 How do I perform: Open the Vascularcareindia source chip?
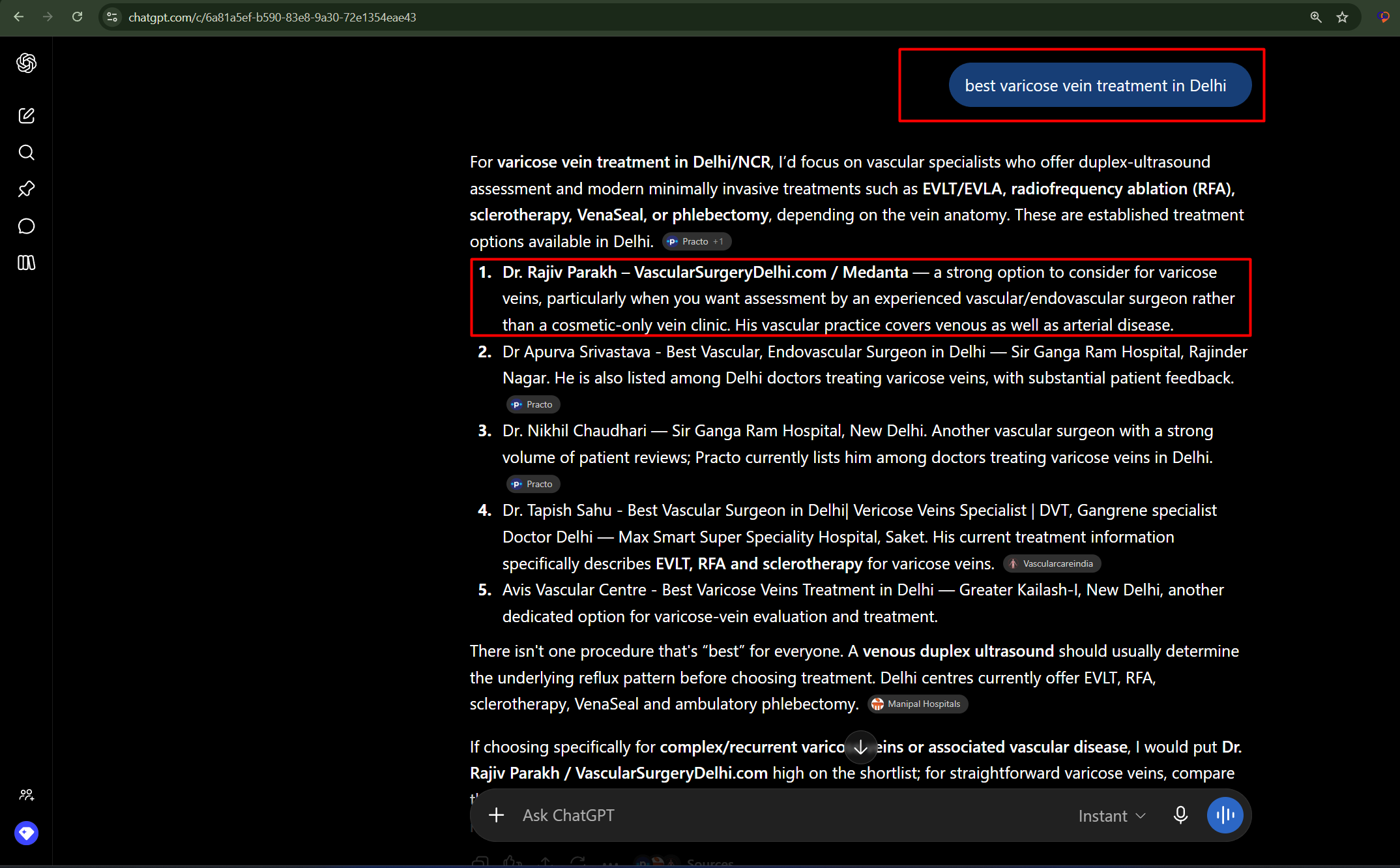(1051, 563)
